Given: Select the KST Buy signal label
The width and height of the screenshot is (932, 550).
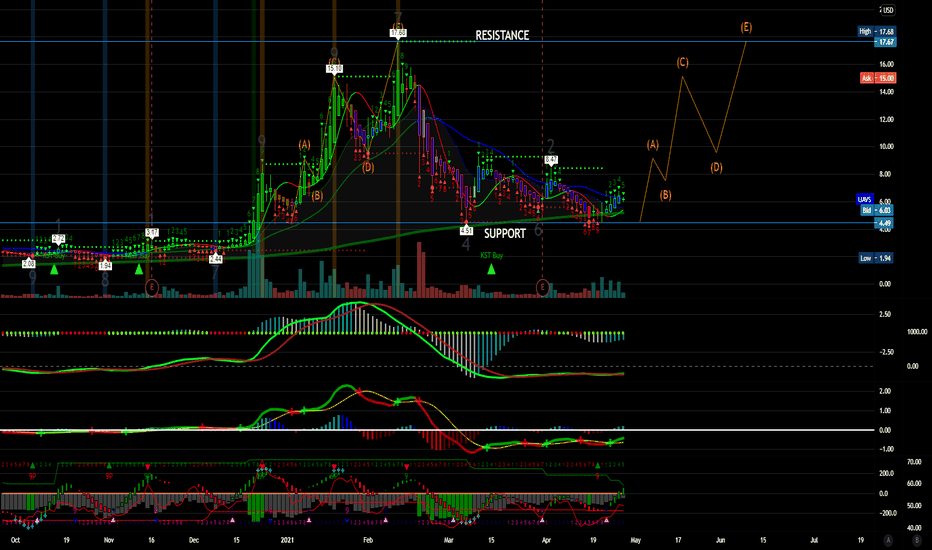Looking at the screenshot, I should pos(492,255).
